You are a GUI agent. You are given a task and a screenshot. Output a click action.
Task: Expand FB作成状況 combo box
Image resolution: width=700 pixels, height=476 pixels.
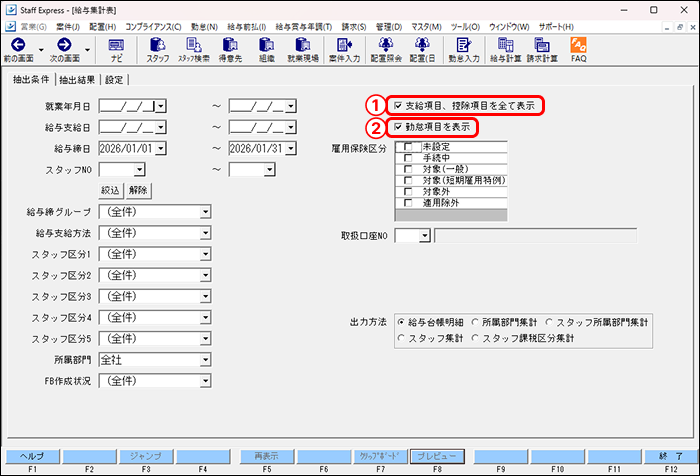point(205,381)
